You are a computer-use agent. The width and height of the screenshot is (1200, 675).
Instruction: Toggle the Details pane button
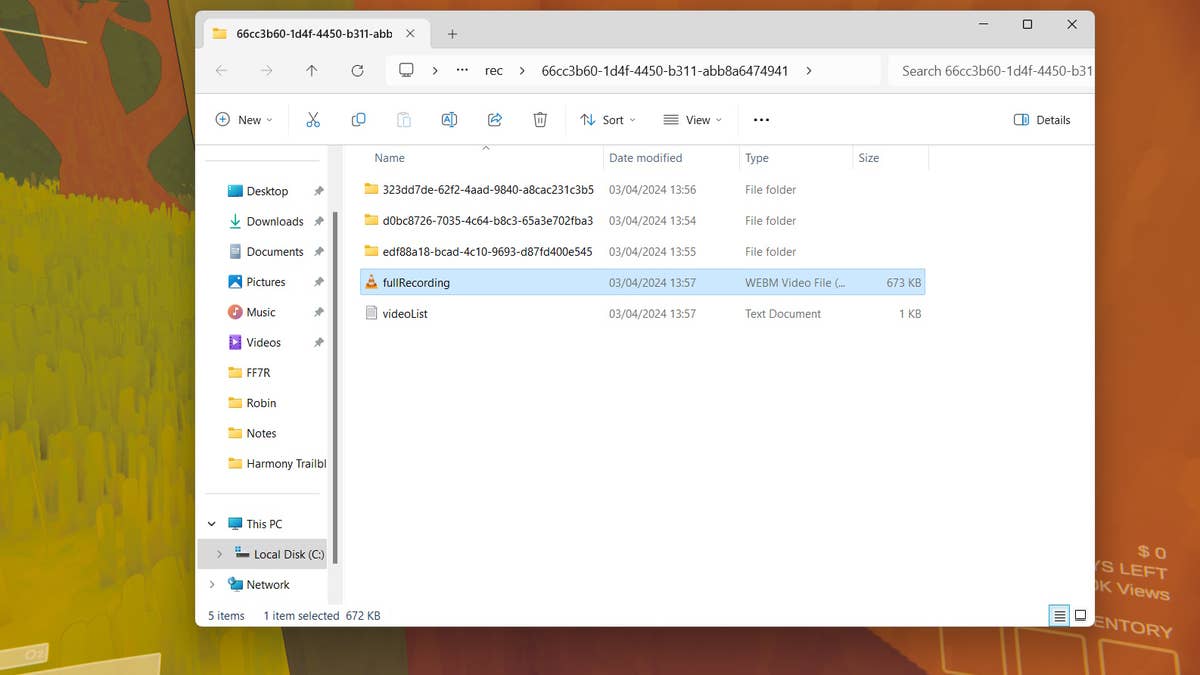pyautogui.click(x=1042, y=120)
